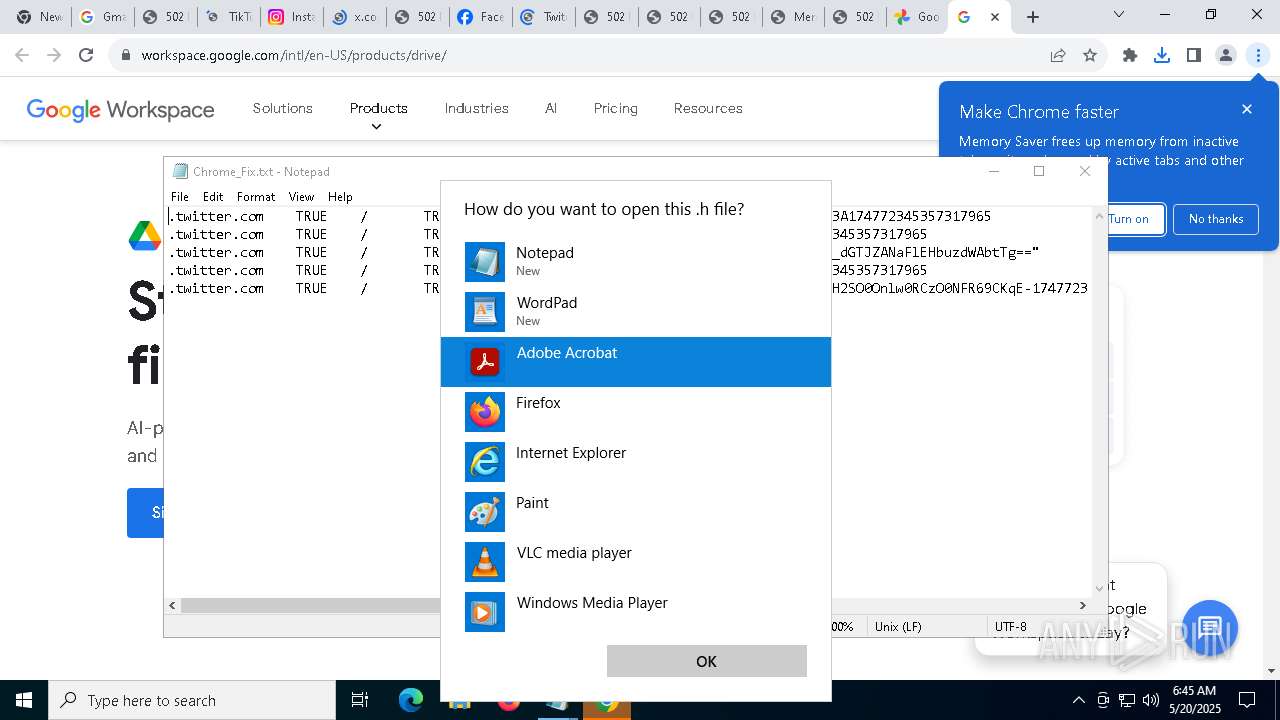Close the active Chrome tab
1280x720 pixels.
click(995, 17)
